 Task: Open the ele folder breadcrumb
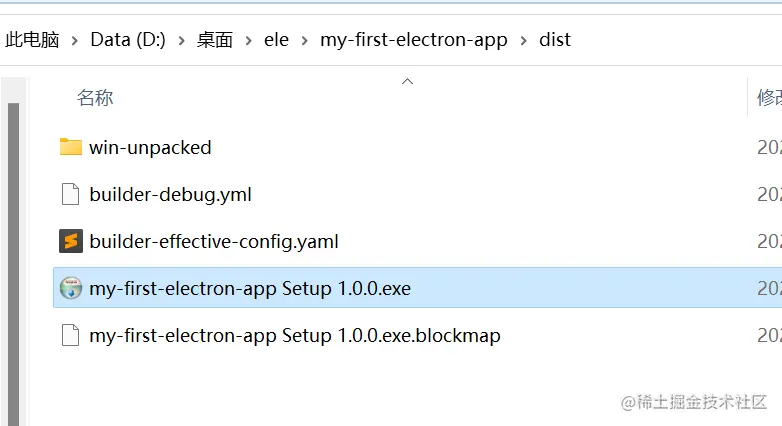tap(276, 40)
